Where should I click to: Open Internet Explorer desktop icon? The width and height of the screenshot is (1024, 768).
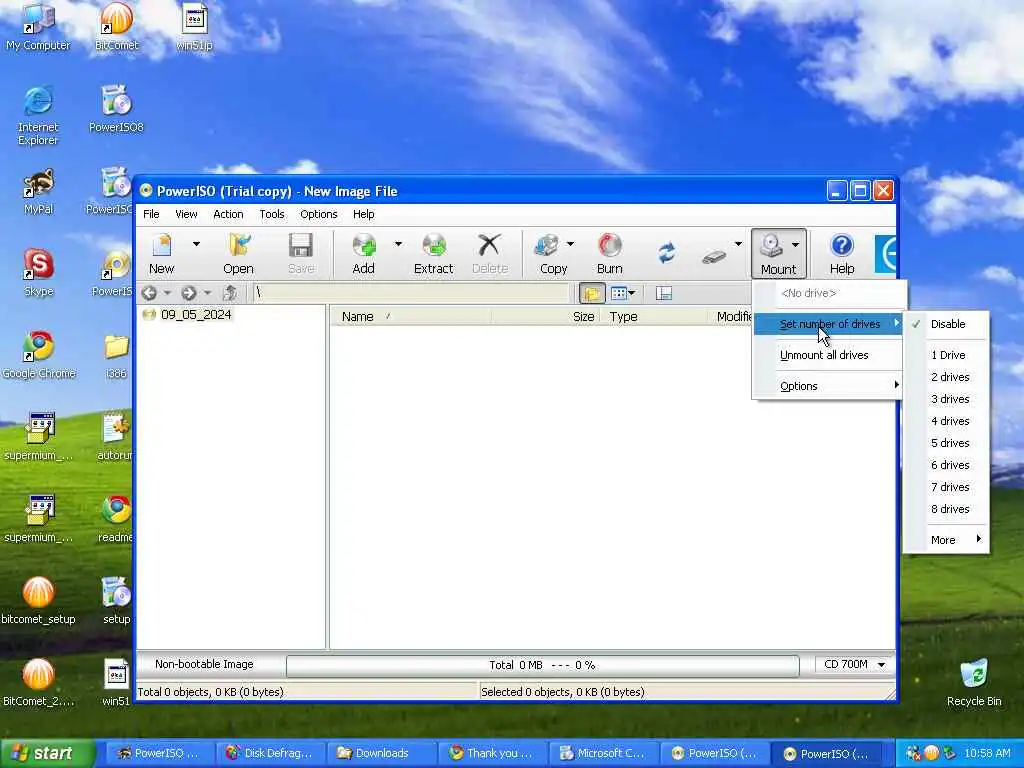click(x=38, y=114)
